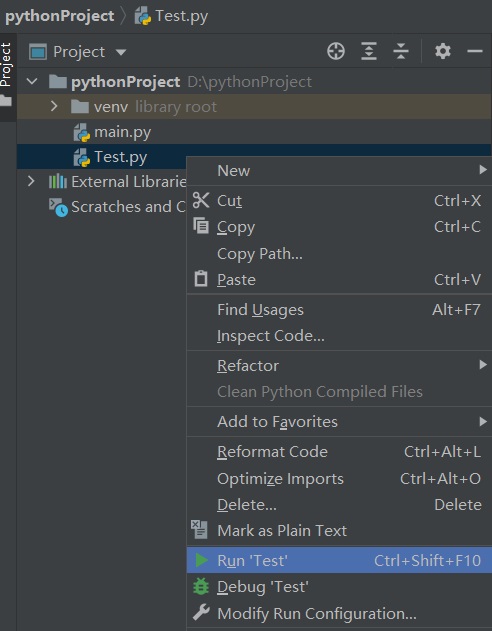This screenshot has width=492, height=631.
Task: Click the Collapse All icon in Project toolbar
Action: pos(401,52)
